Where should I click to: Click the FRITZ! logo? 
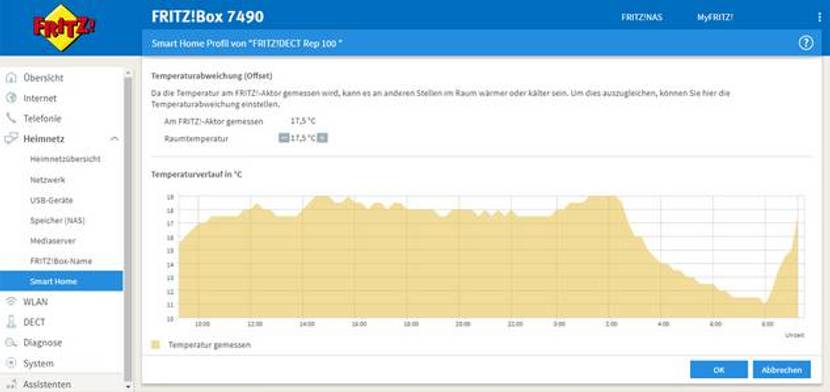click(x=64, y=28)
